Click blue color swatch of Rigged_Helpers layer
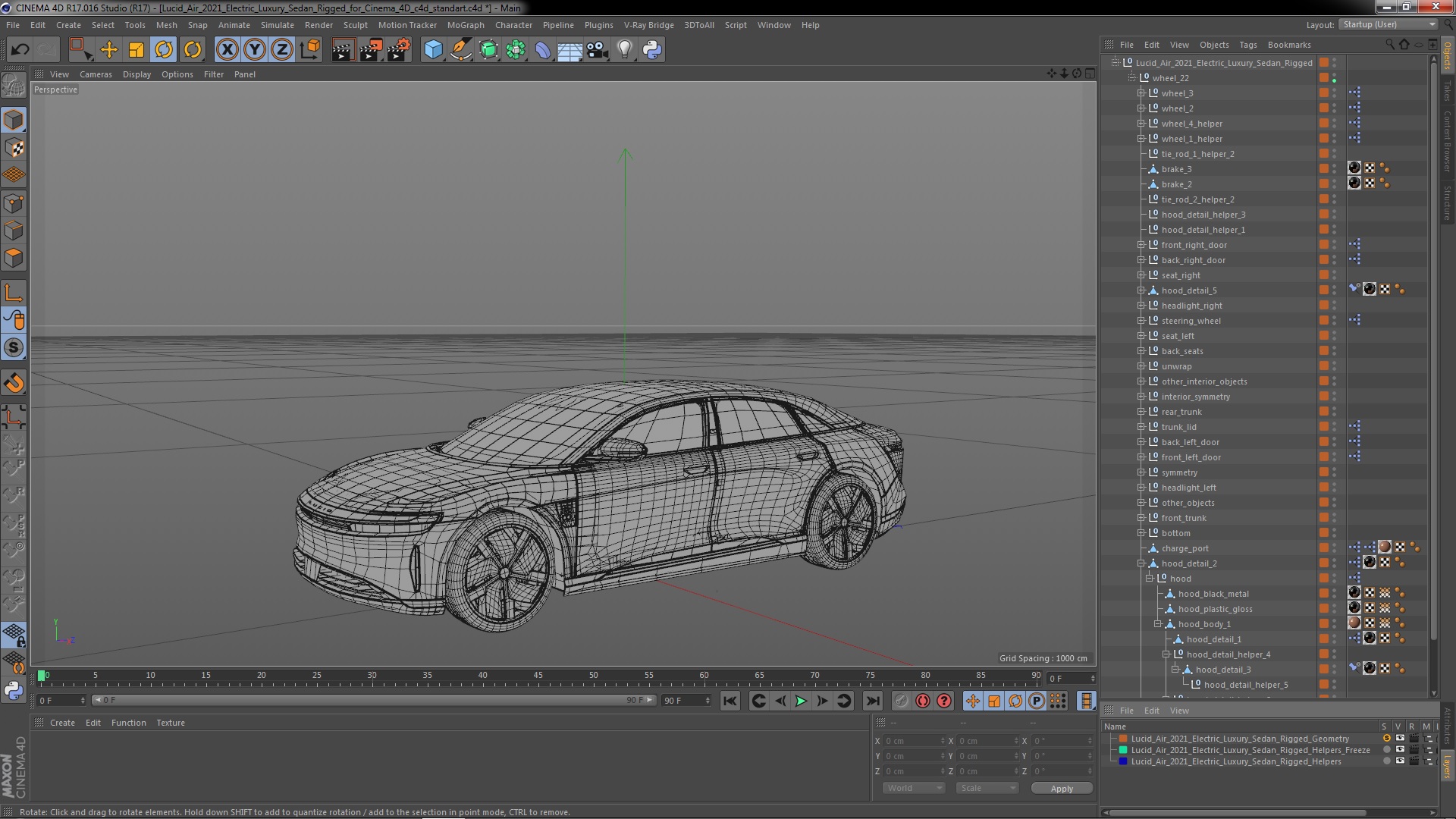 point(1123,761)
